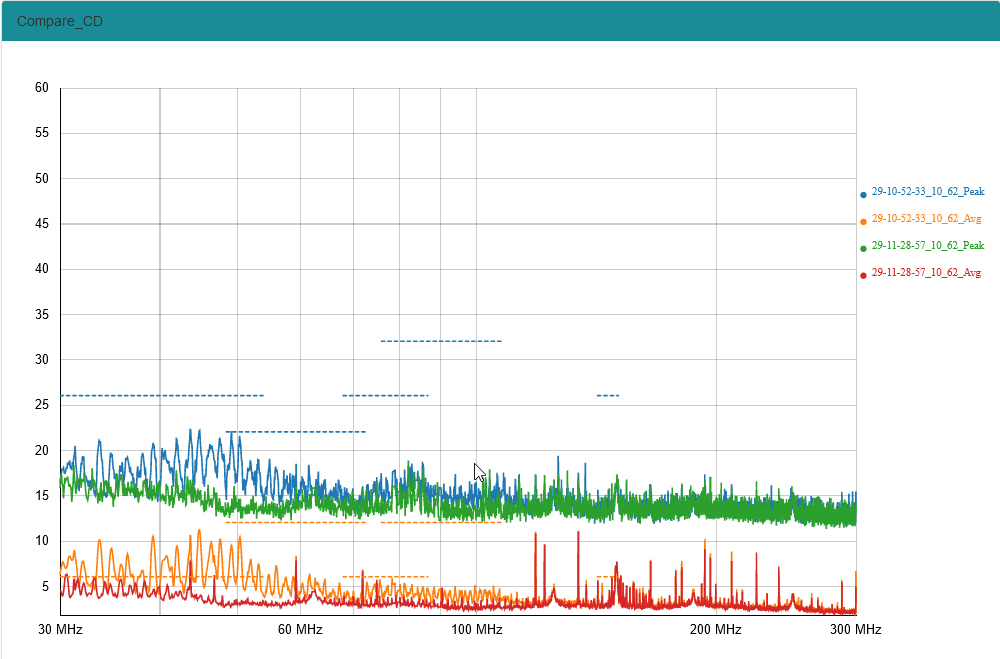Click the 300 MHz x-axis label

coord(856,630)
